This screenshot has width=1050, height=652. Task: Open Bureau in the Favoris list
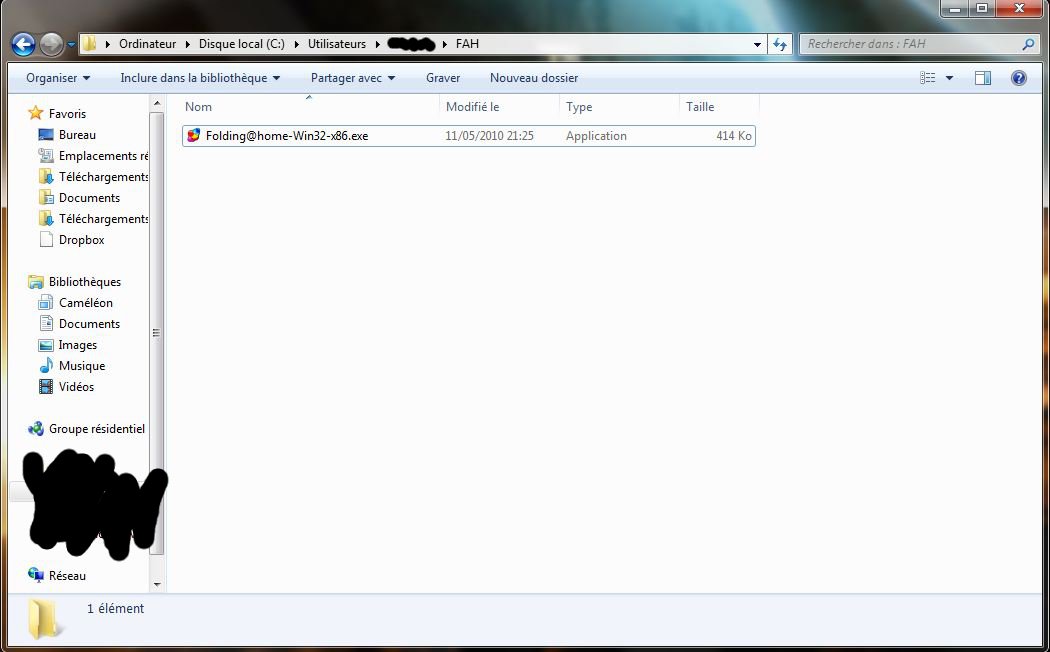(x=77, y=135)
